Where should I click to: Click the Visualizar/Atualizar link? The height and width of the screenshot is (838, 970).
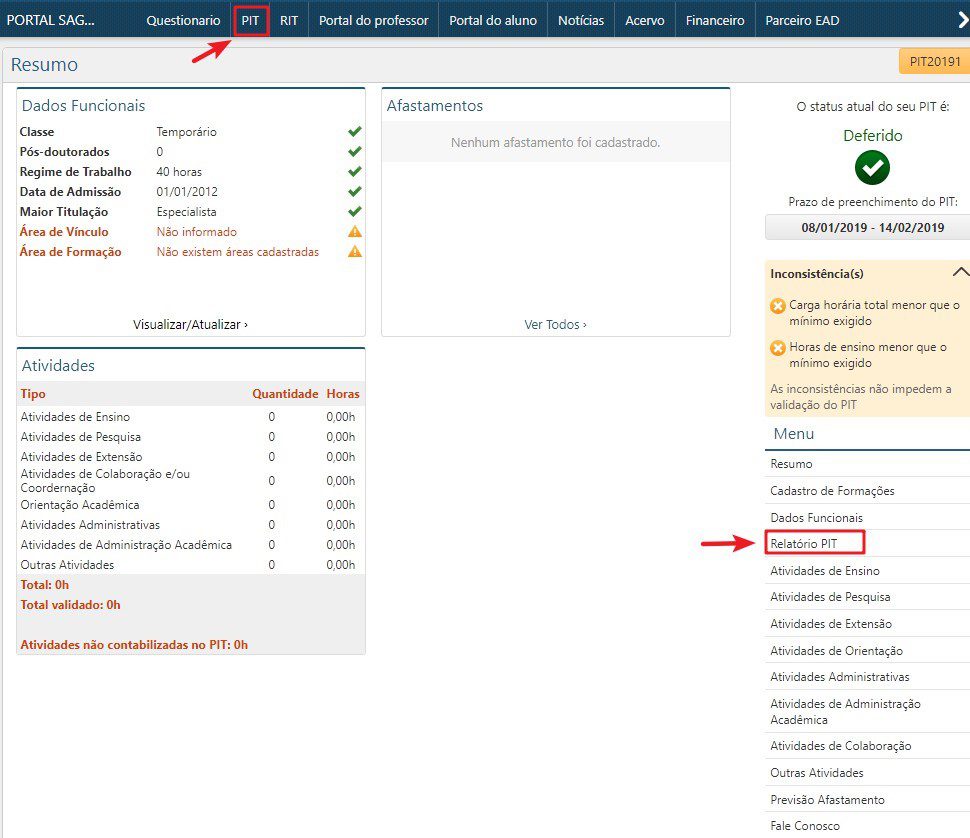190,324
